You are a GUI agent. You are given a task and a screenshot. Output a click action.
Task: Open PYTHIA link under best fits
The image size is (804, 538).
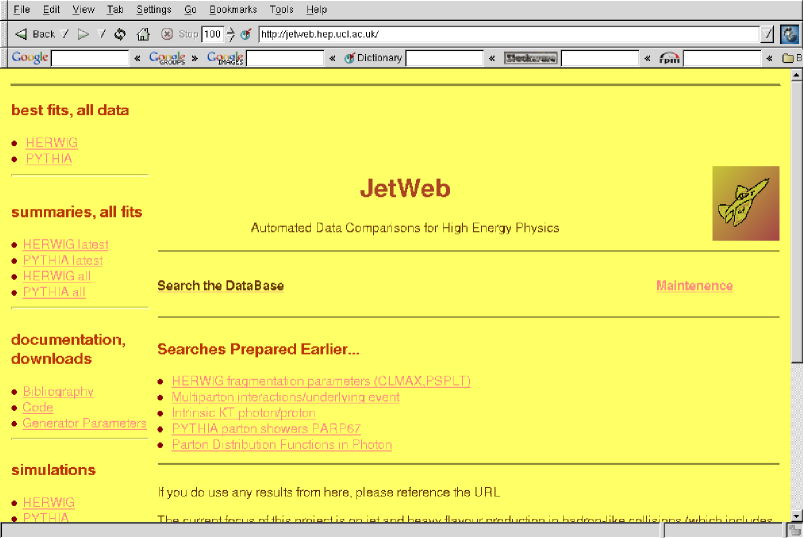(49, 158)
